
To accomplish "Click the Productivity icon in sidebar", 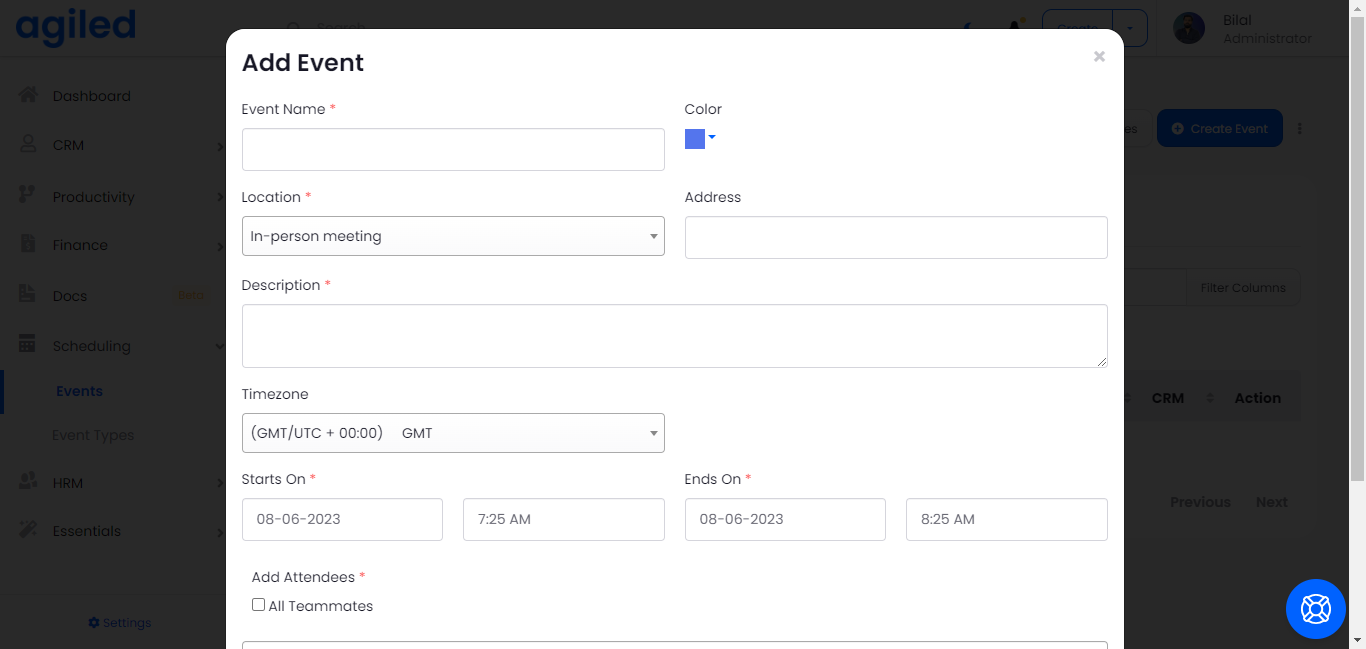I will click(x=28, y=195).
